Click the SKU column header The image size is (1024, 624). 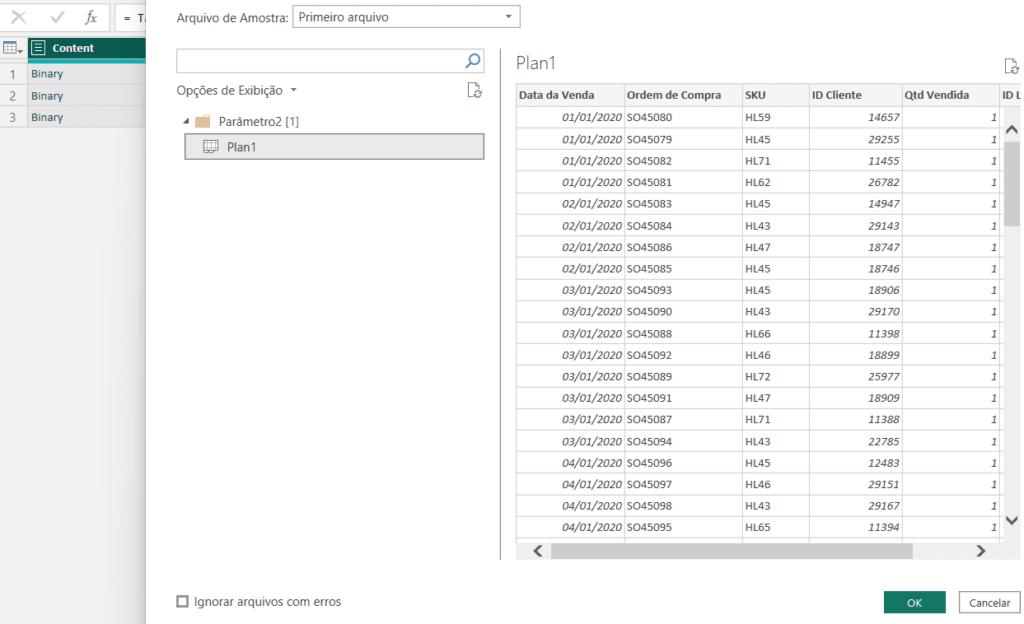[776, 95]
